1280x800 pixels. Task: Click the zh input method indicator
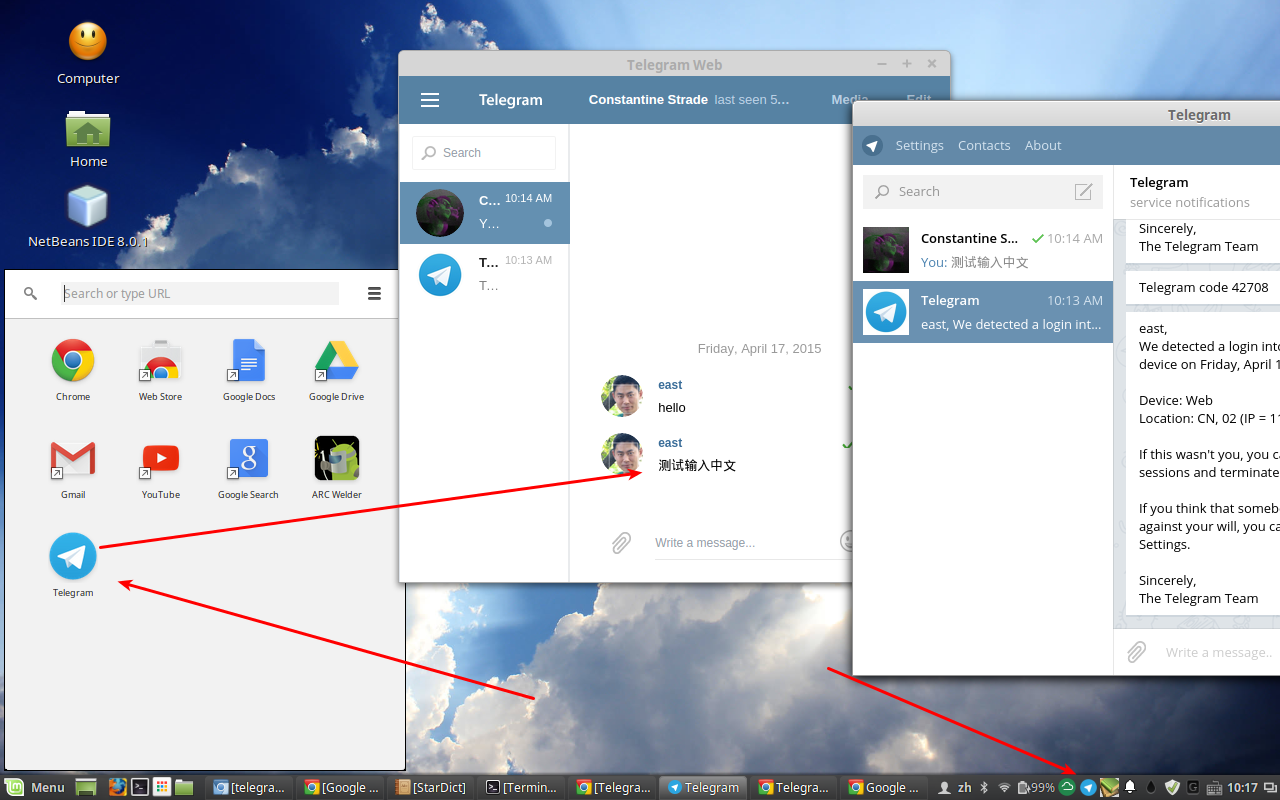965,787
